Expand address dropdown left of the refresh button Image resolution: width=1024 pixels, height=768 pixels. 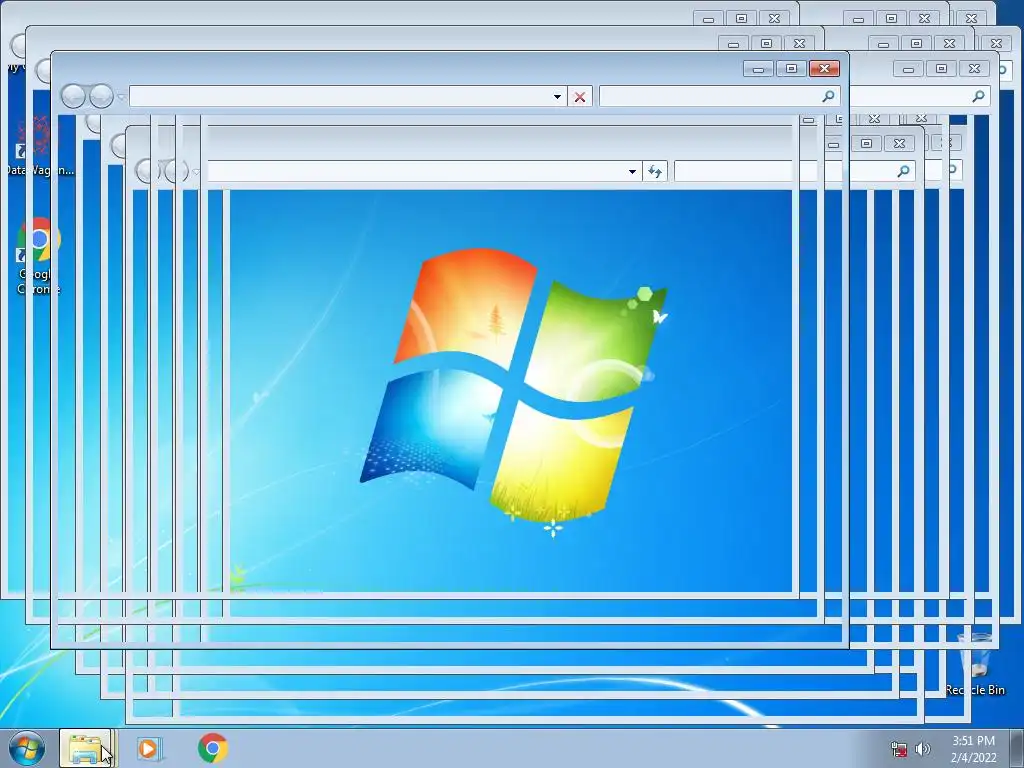coord(632,172)
